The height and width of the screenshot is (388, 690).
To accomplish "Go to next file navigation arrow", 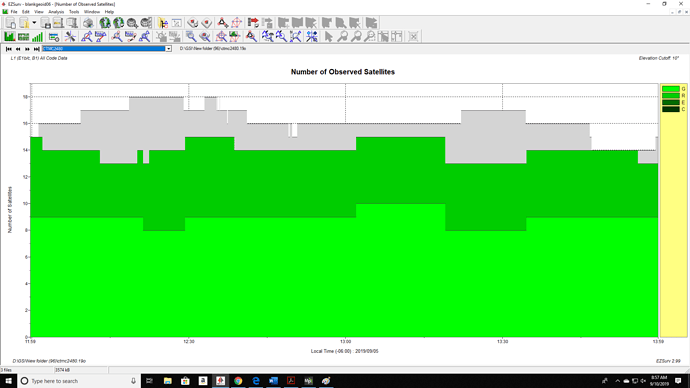I will coord(27,49).
